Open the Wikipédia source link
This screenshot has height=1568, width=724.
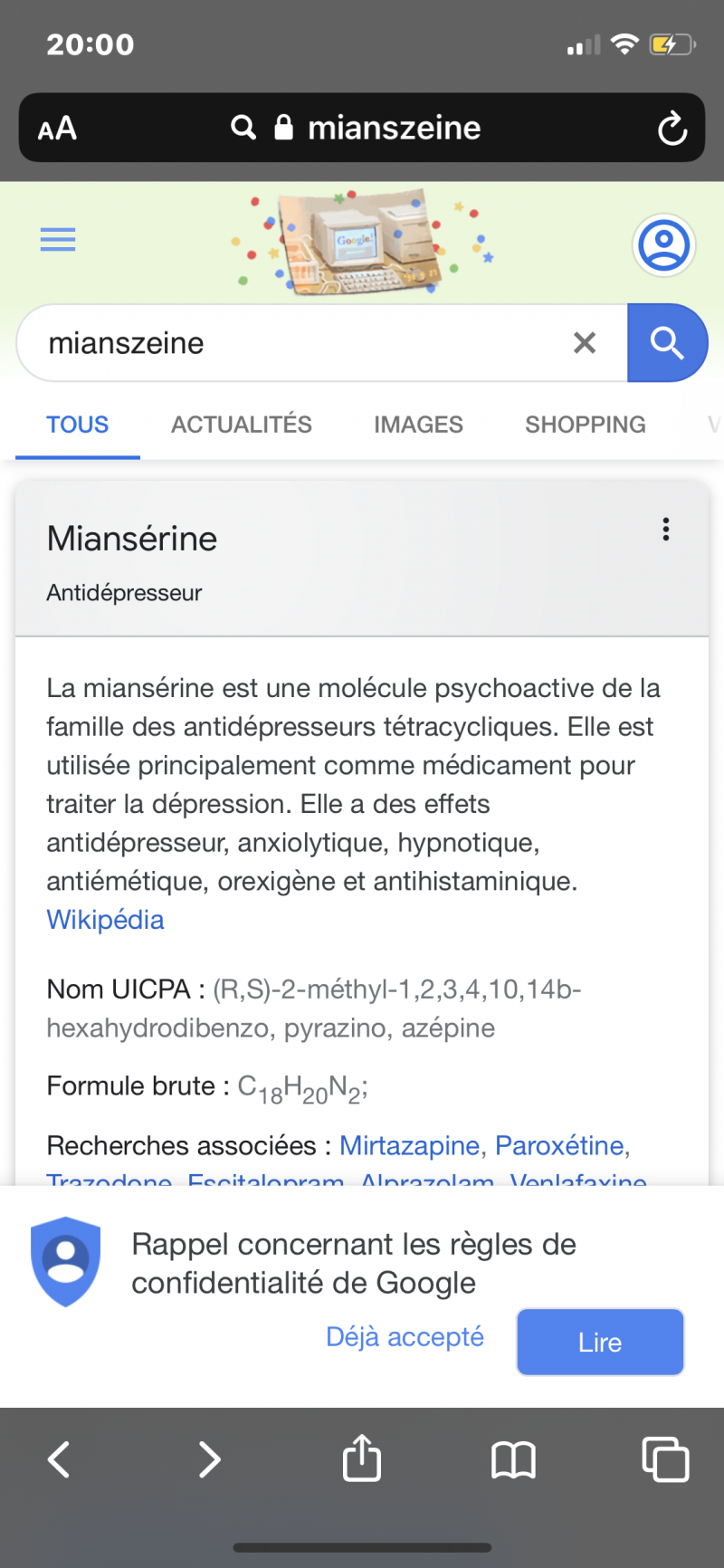(x=105, y=920)
